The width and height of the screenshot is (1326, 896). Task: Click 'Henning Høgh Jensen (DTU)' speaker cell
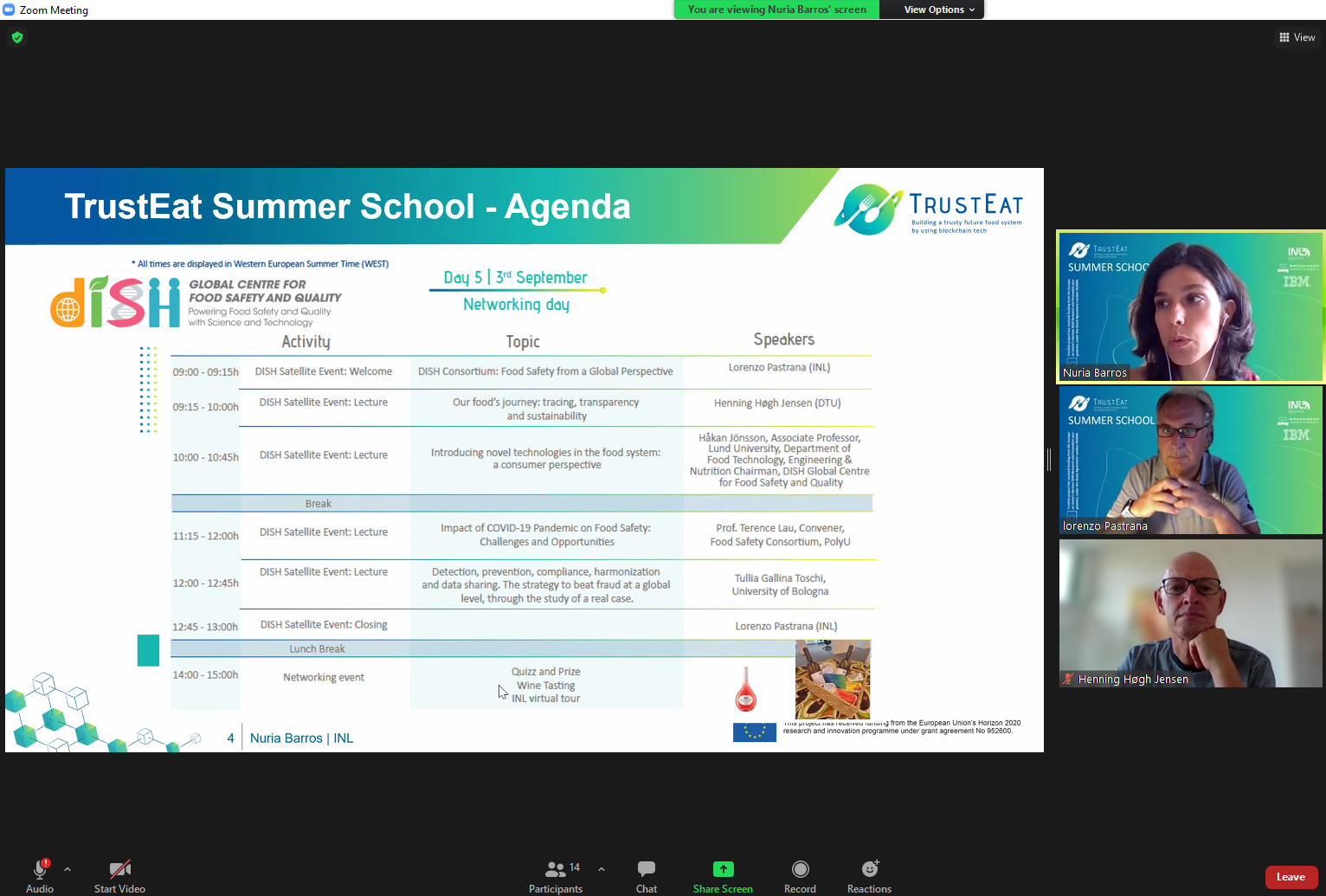777,403
